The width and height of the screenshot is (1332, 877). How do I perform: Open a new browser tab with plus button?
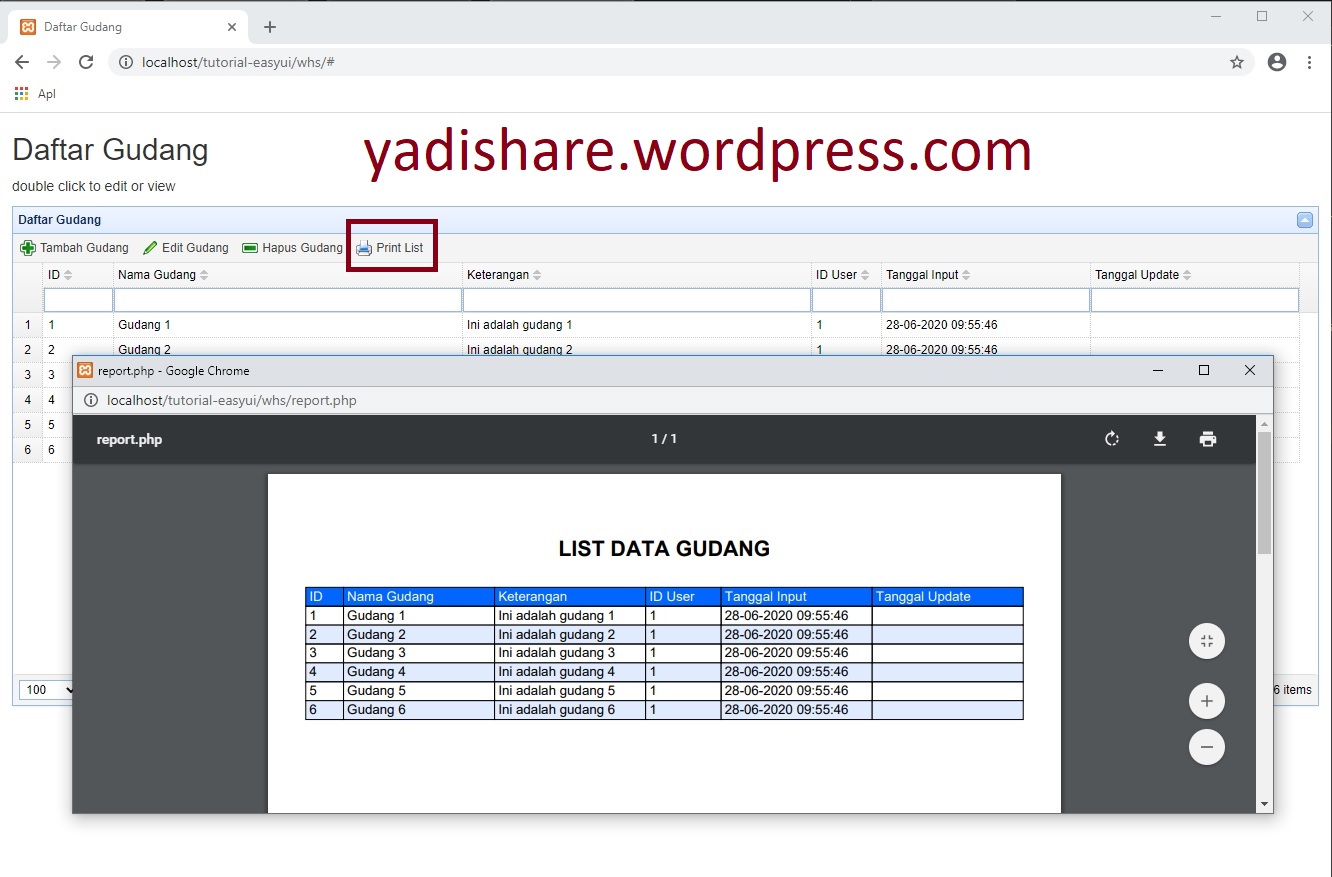tap(269, 26)
